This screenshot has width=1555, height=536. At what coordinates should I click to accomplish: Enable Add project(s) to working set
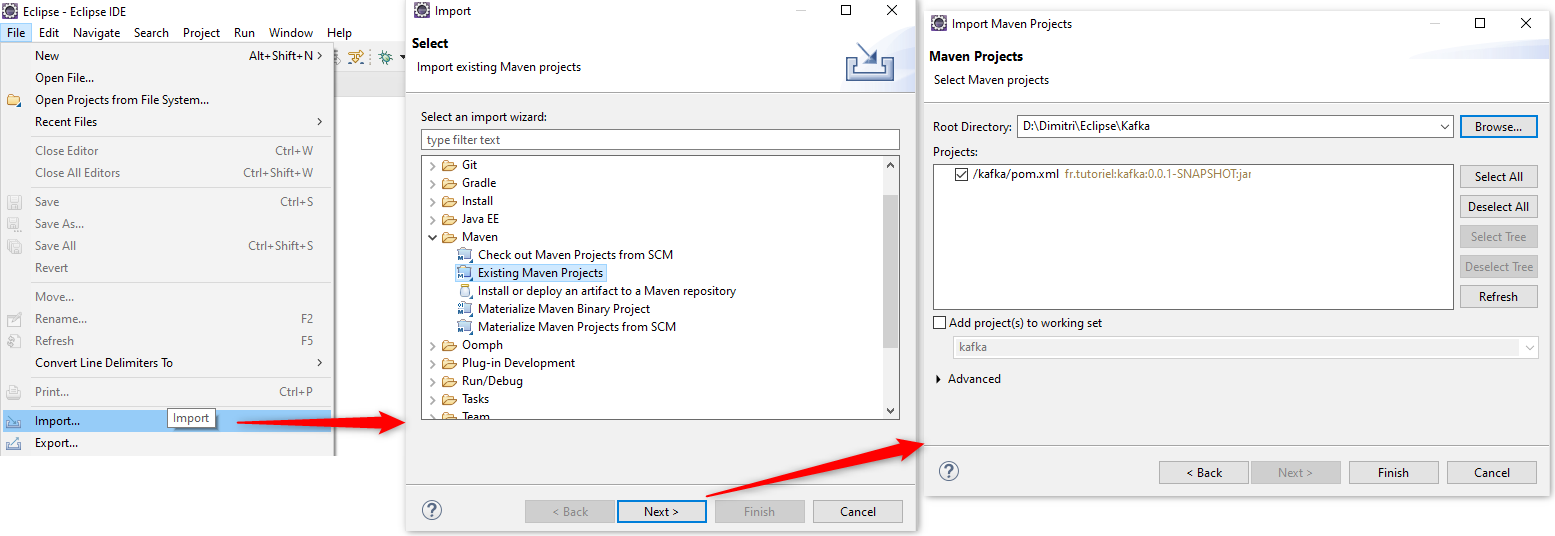[x=939, y=323]
